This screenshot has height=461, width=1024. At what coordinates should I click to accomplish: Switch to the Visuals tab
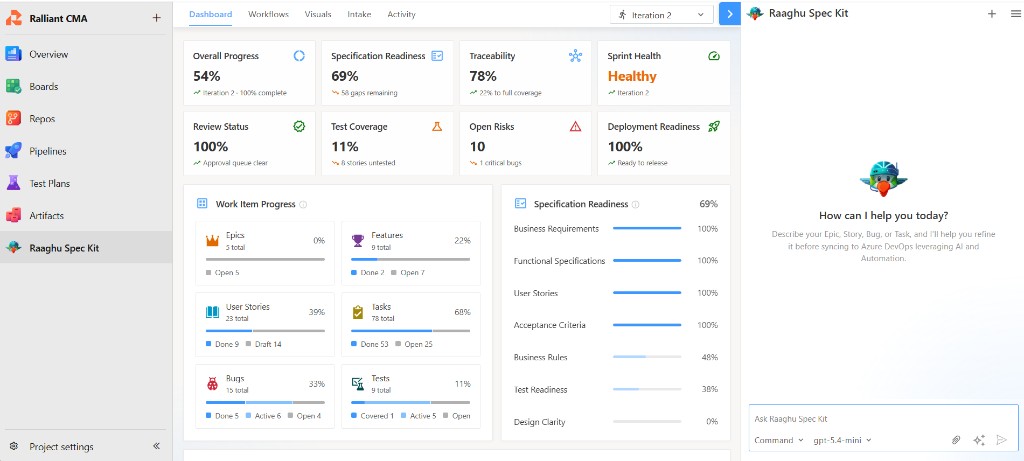(318, 14)
